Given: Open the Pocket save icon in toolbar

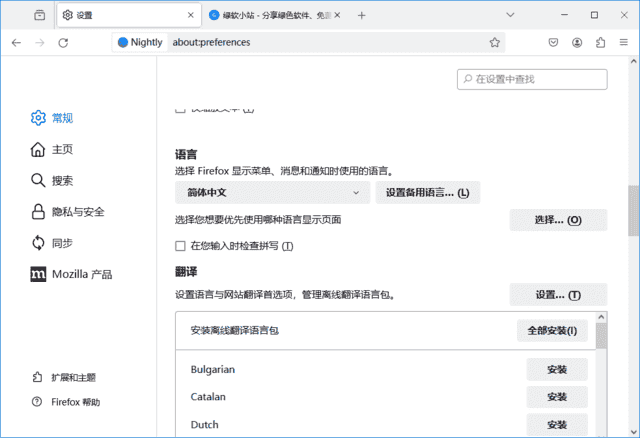Looking at the screenshot, I should pos(553,43).
